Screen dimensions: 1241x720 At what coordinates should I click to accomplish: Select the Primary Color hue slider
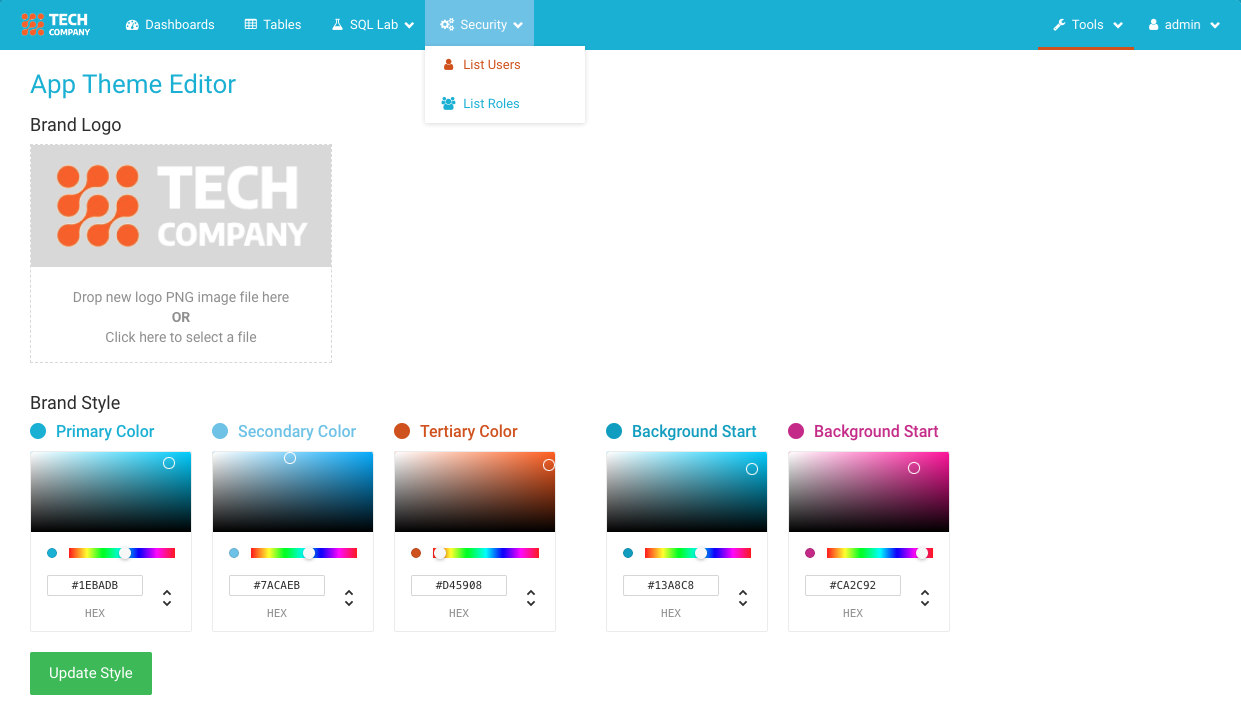pyautogui.click(x=124, y=552)
